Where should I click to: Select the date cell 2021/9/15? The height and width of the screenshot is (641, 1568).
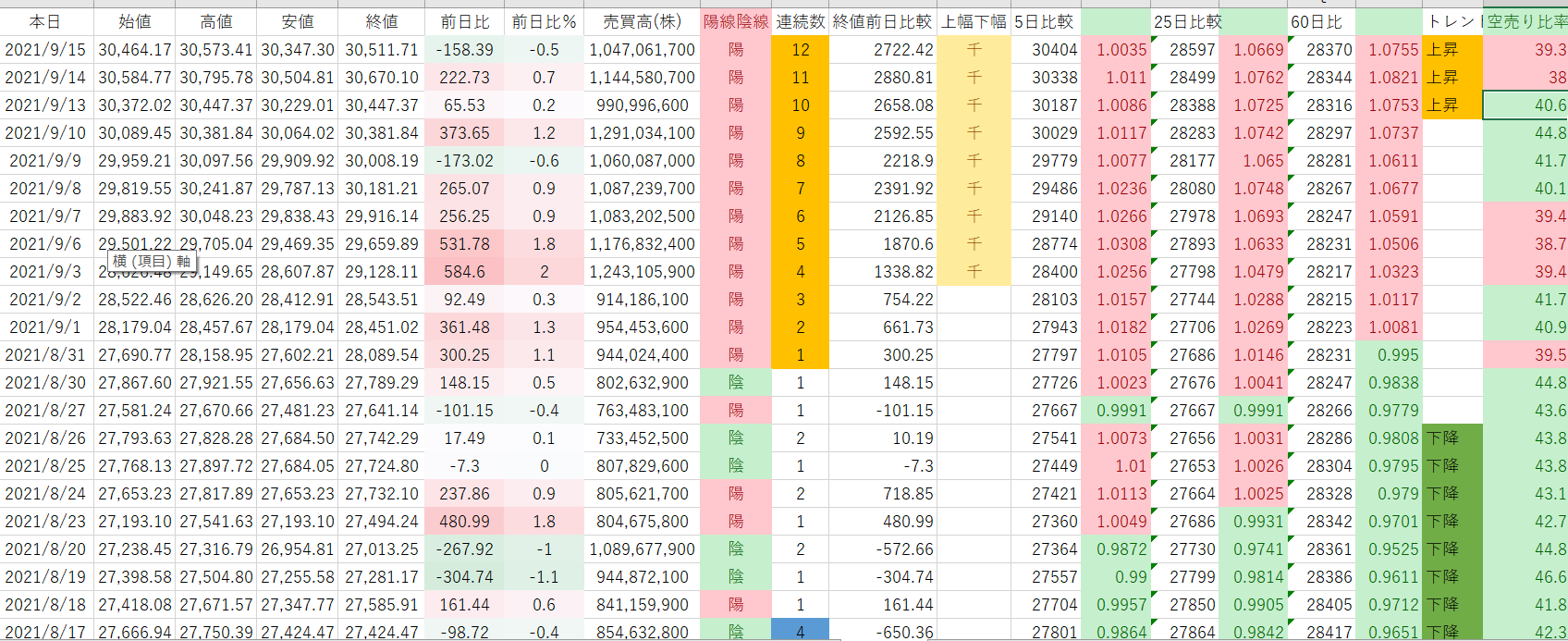[46, 49]
